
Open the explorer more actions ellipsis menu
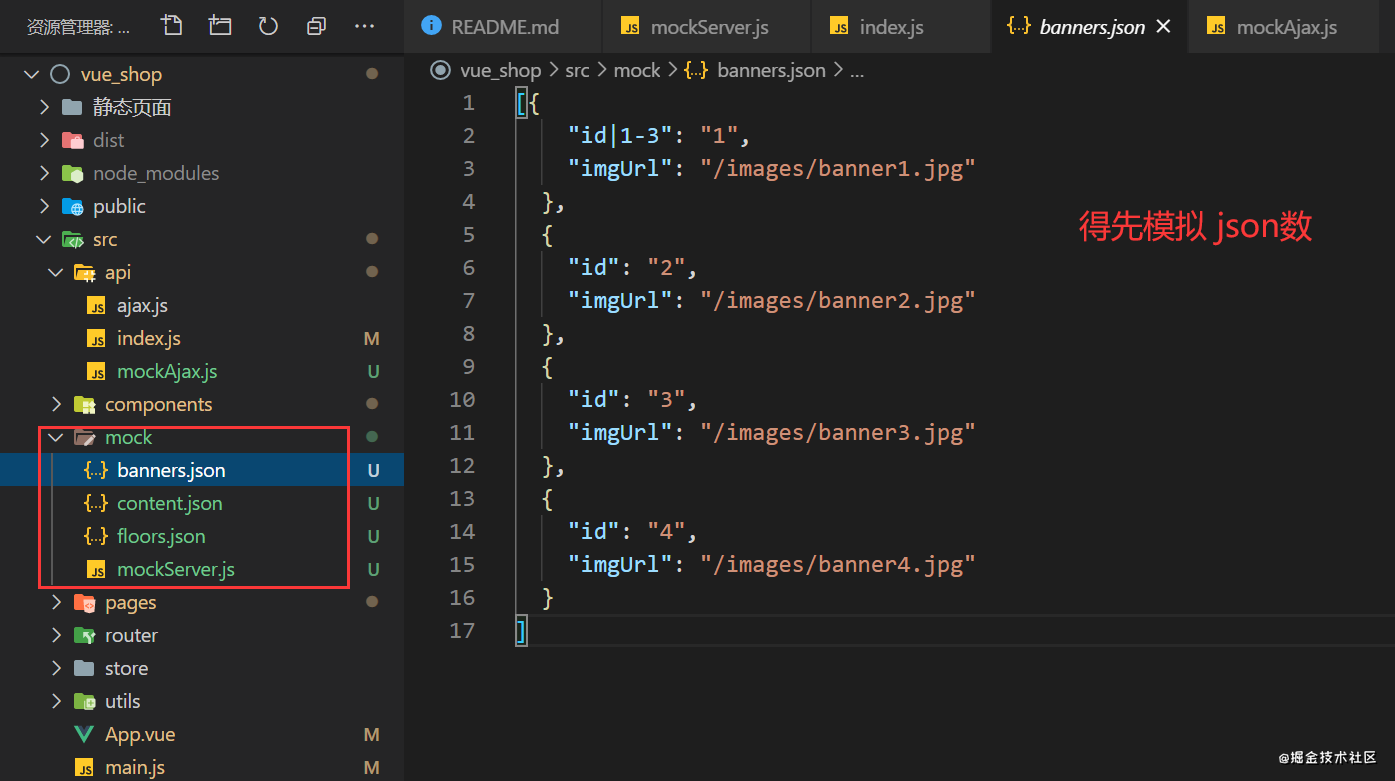click(365, 26)
